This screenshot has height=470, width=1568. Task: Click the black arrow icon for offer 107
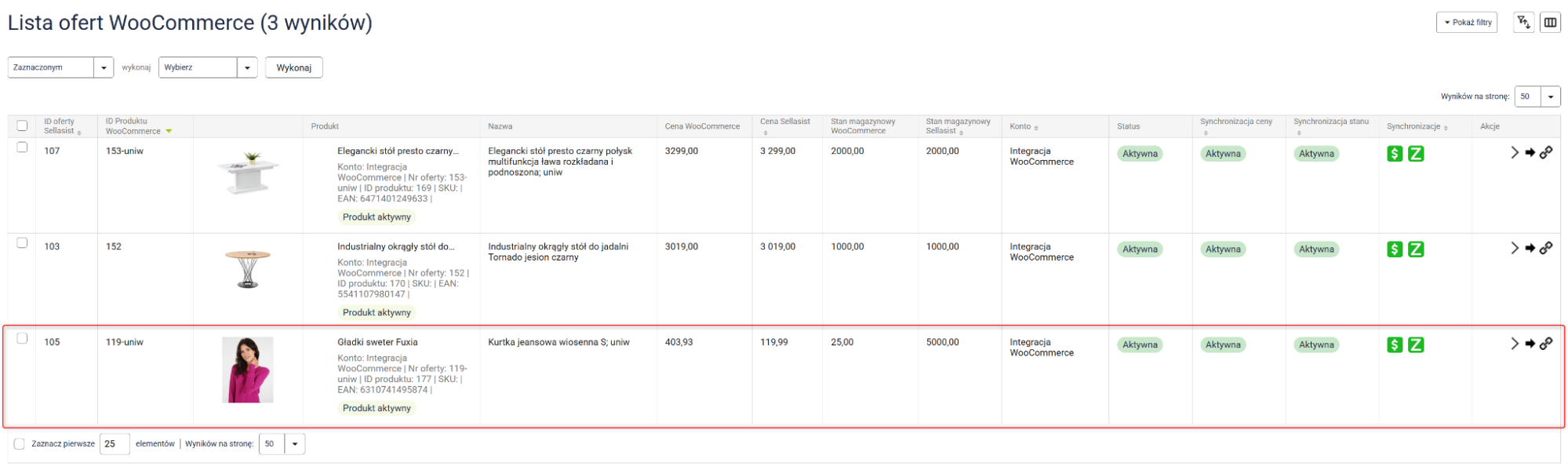(1530, 153)
